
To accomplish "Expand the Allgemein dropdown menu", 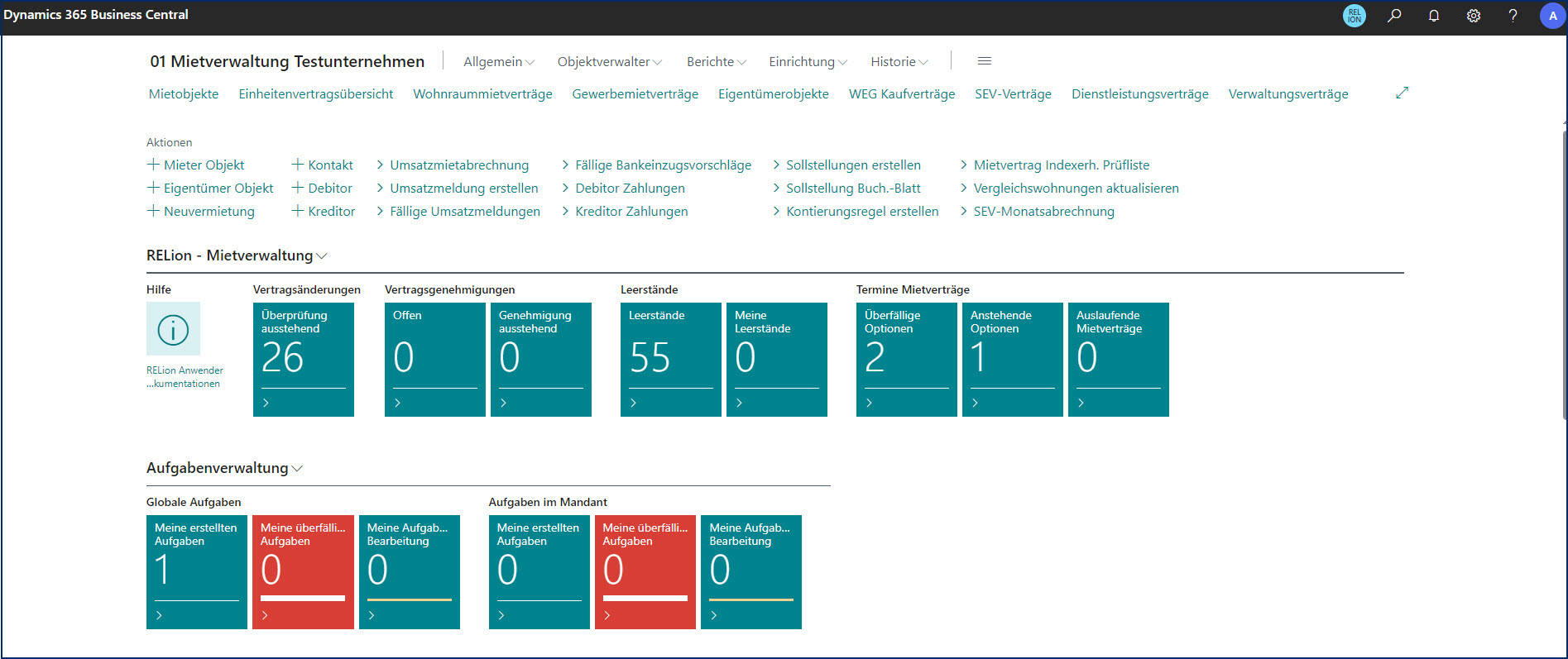I will coord(498,62).
